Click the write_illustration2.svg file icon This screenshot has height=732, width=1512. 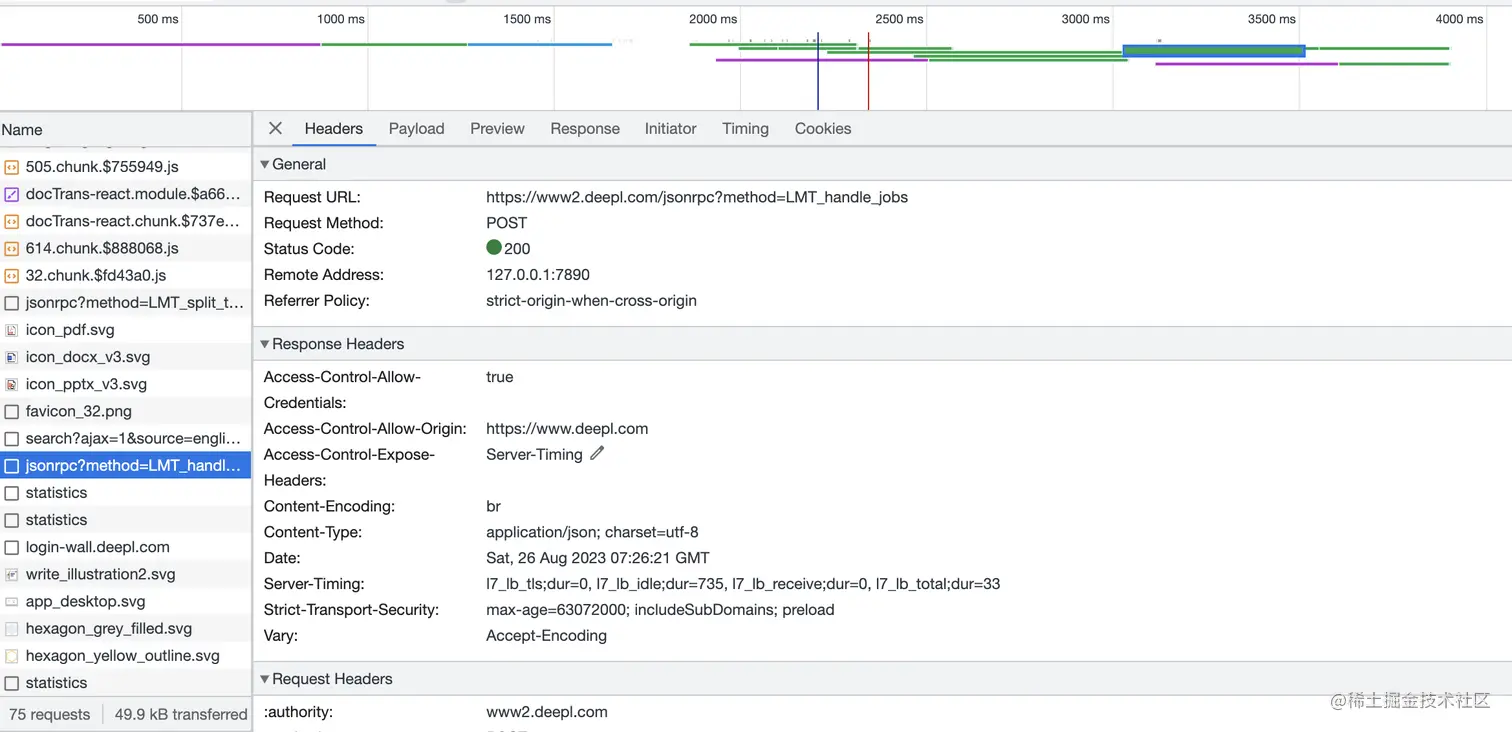[x=12, y=575]
